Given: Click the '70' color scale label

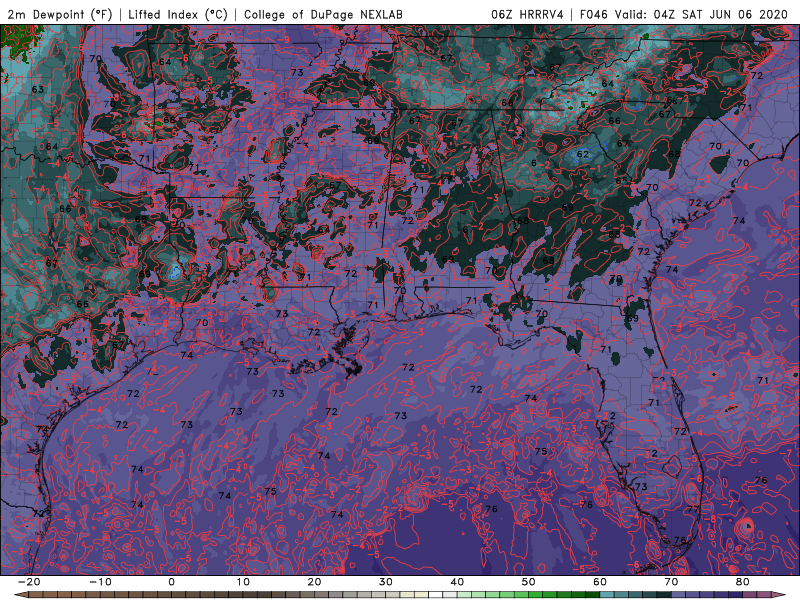Looking at the screenshot, I should [671, 582].
